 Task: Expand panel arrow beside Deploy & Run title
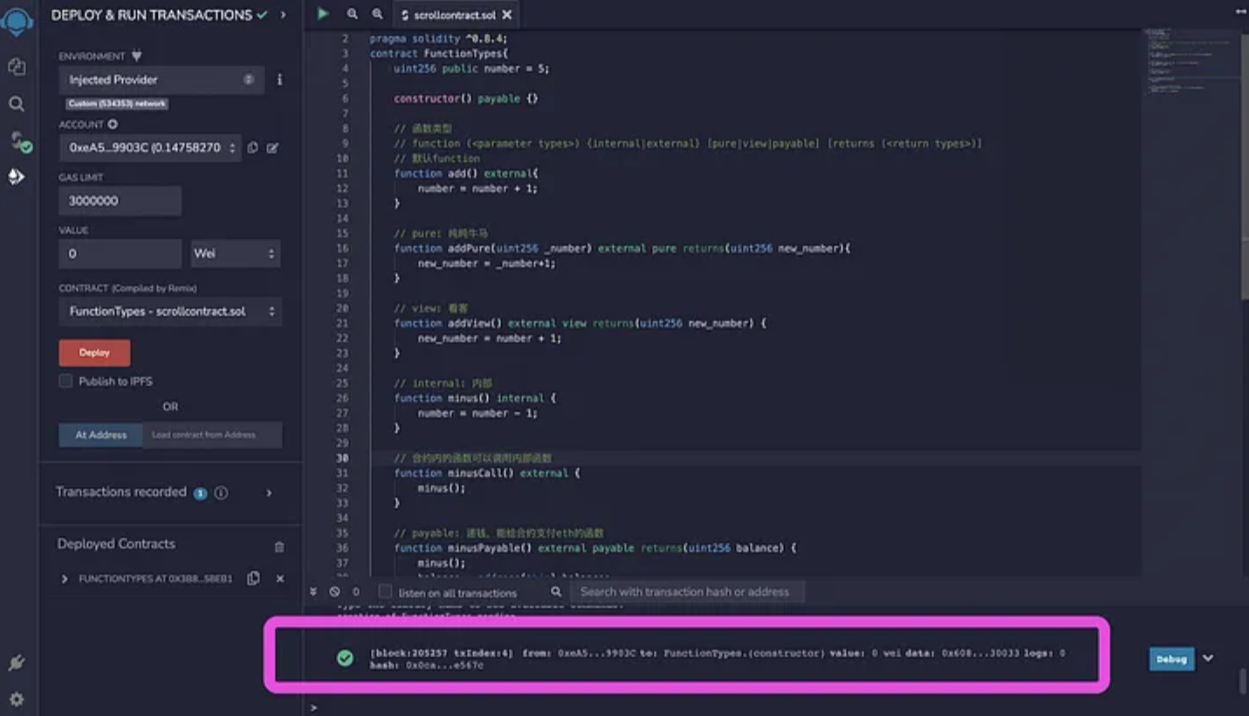[x=283, y=15]
